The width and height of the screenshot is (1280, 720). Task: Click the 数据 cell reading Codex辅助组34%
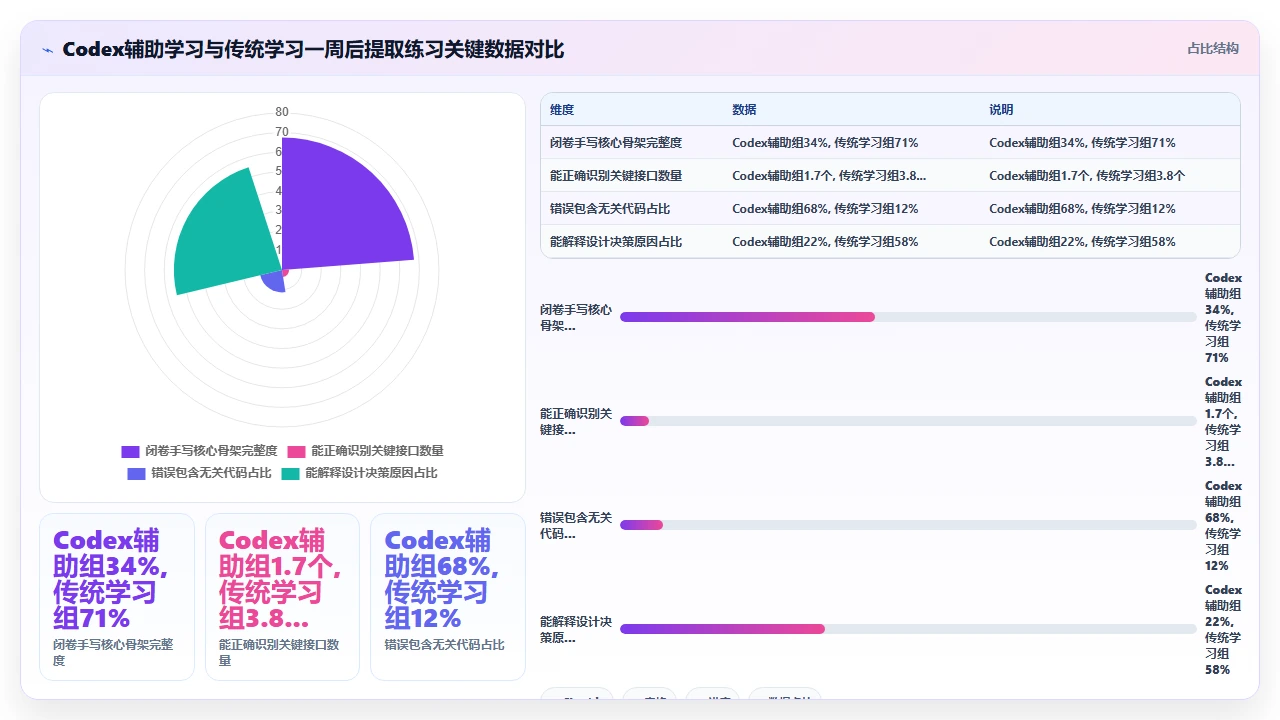825,143
